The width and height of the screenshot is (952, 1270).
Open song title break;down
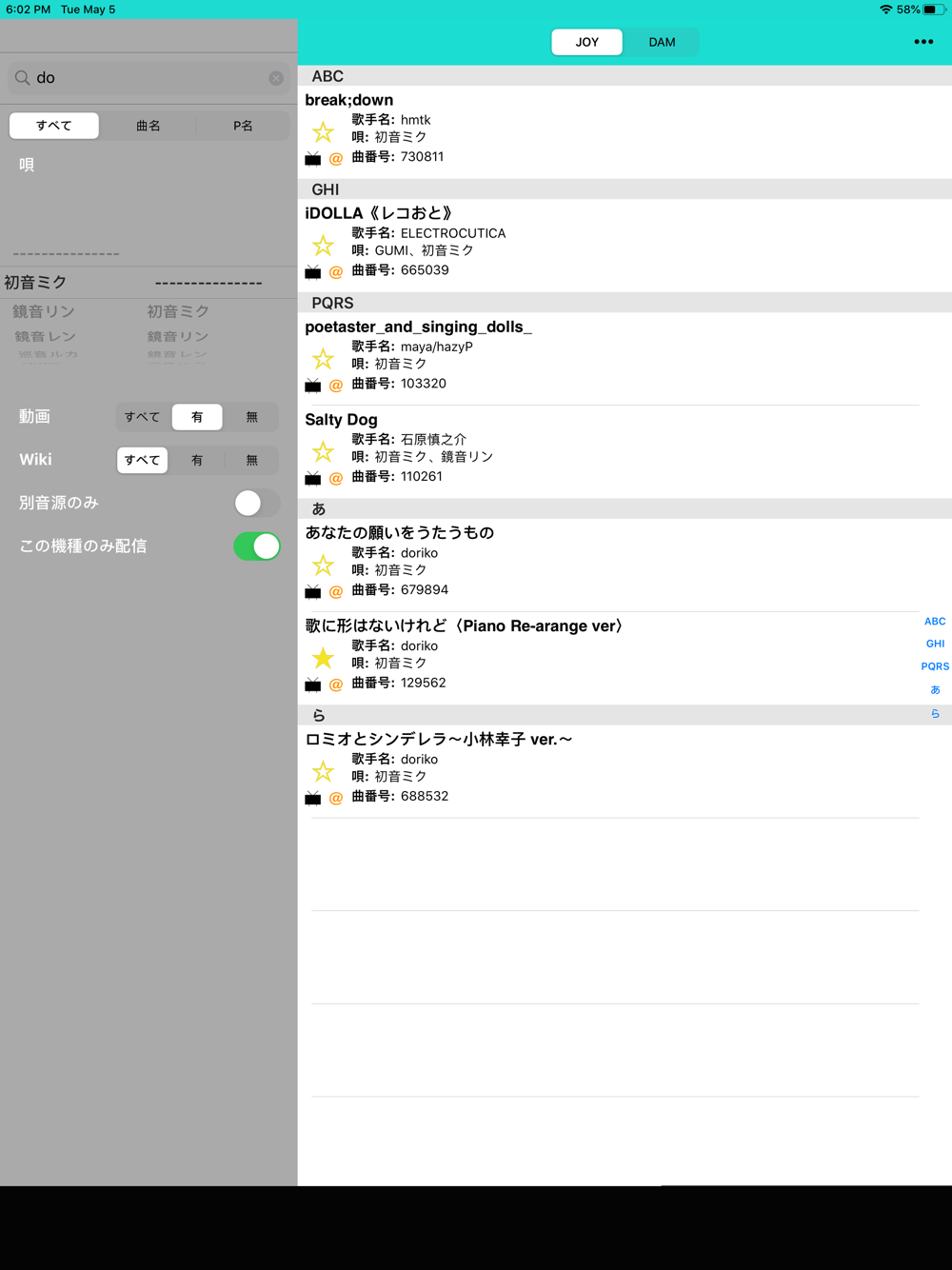349,100
